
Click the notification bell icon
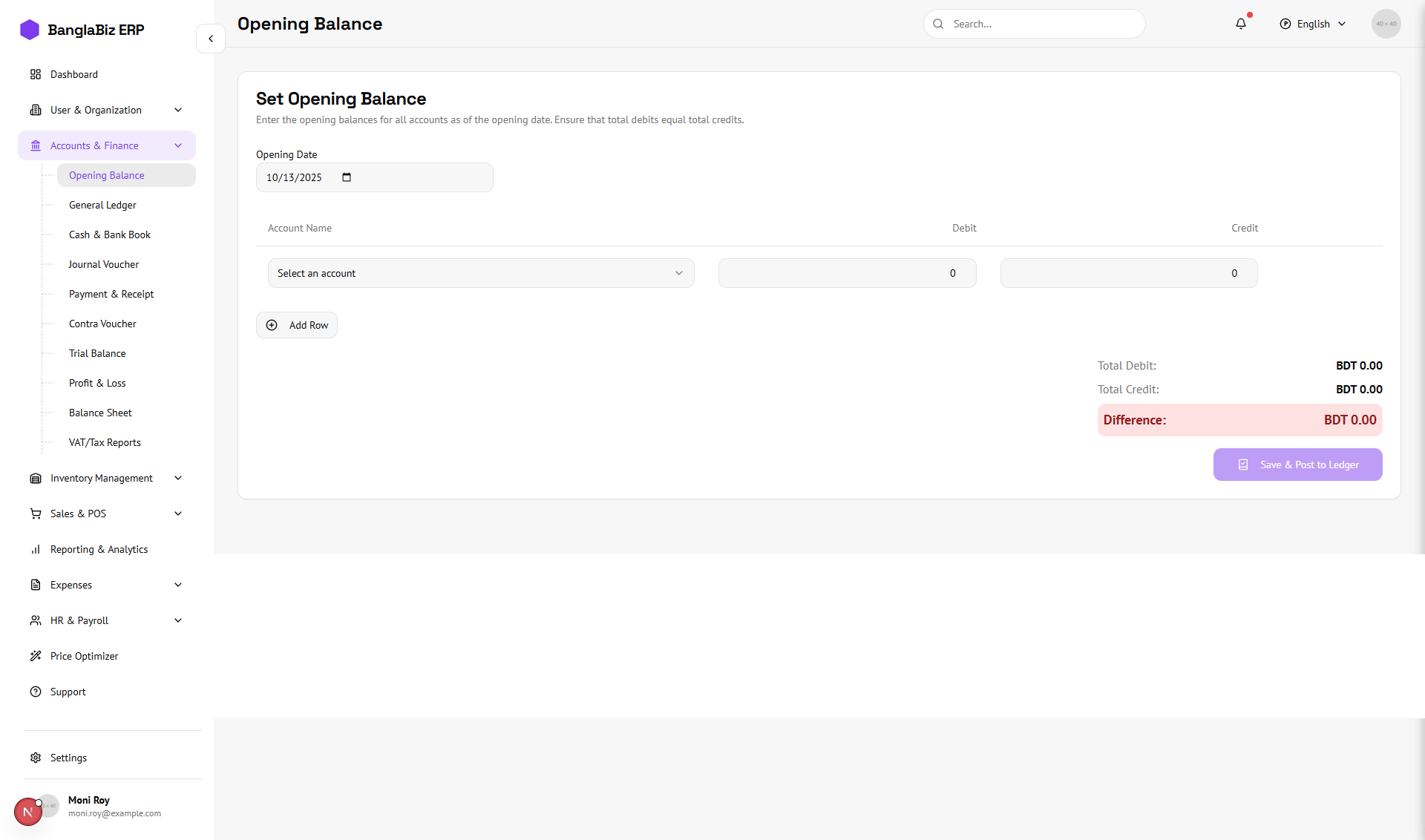[1241, 24]
